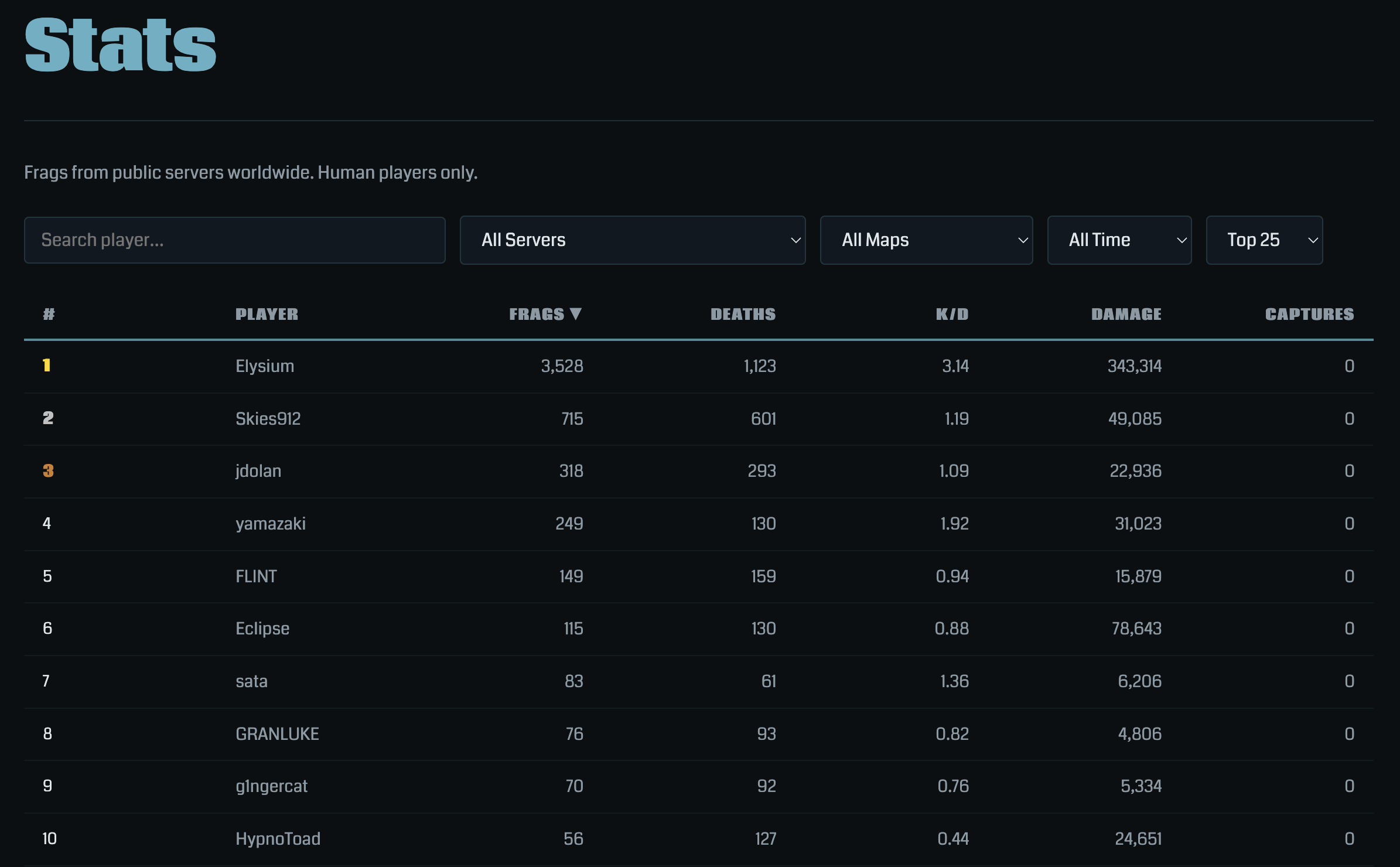This screenshot has height=867, width=1400.
Task: Click jdolan's damage value 22,936
Action: pyautogui.click(x=1135, y=471)
